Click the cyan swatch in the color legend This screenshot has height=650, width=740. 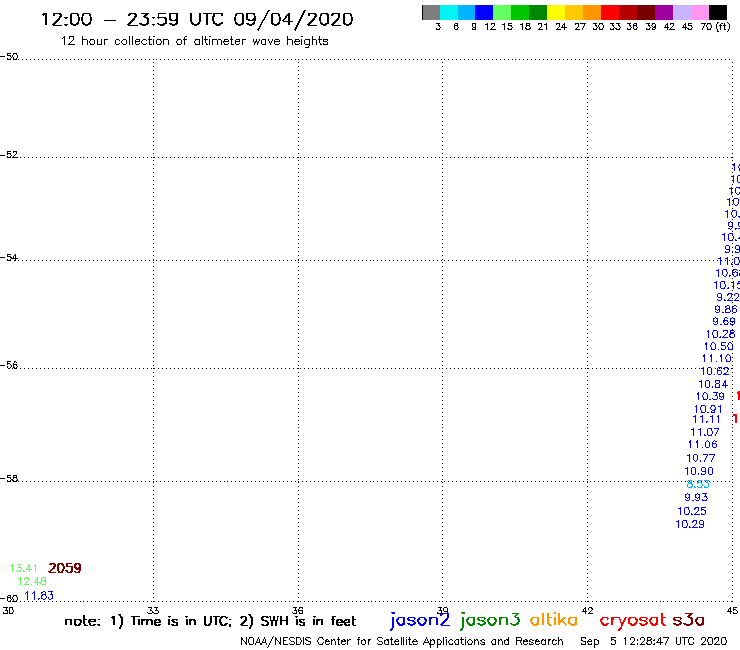[449, 12]
